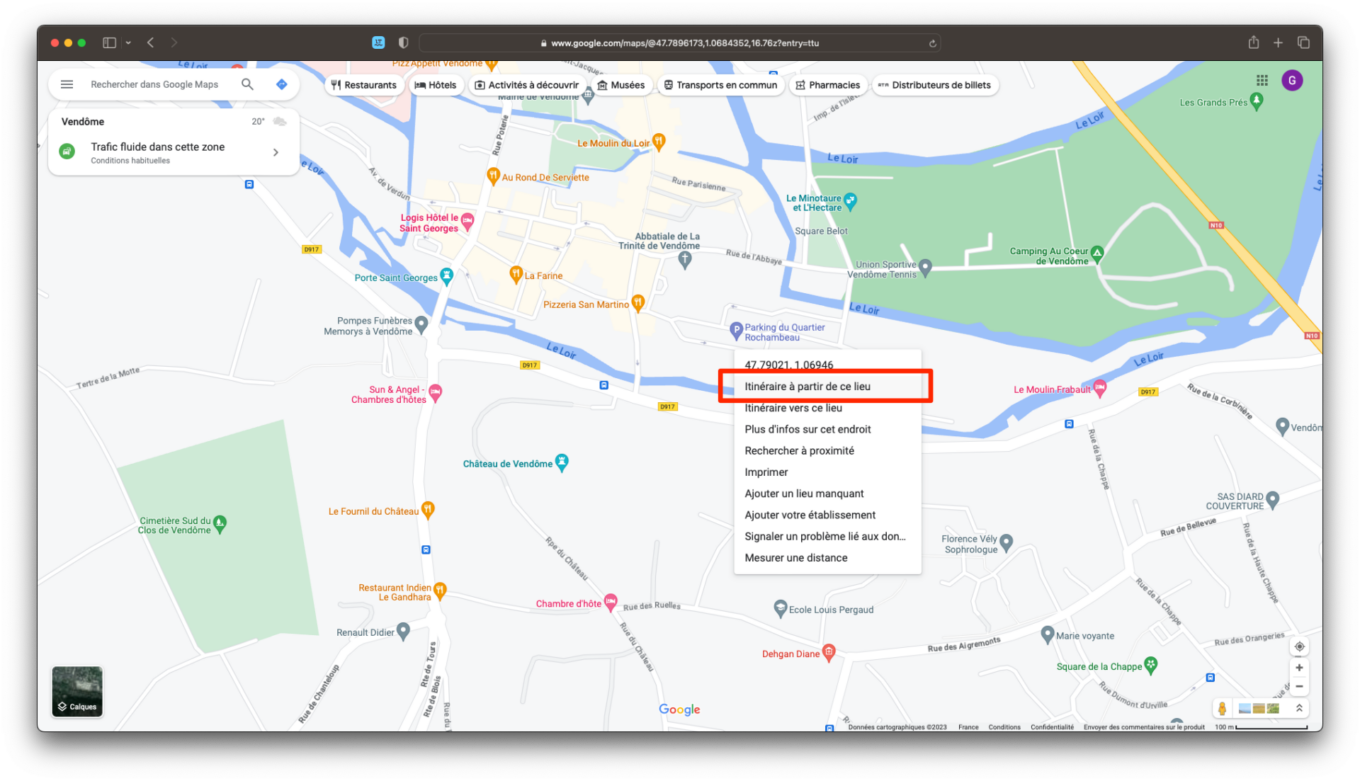Zoom out with the minus button
1360x781 pixels.
pos(1299,687)
